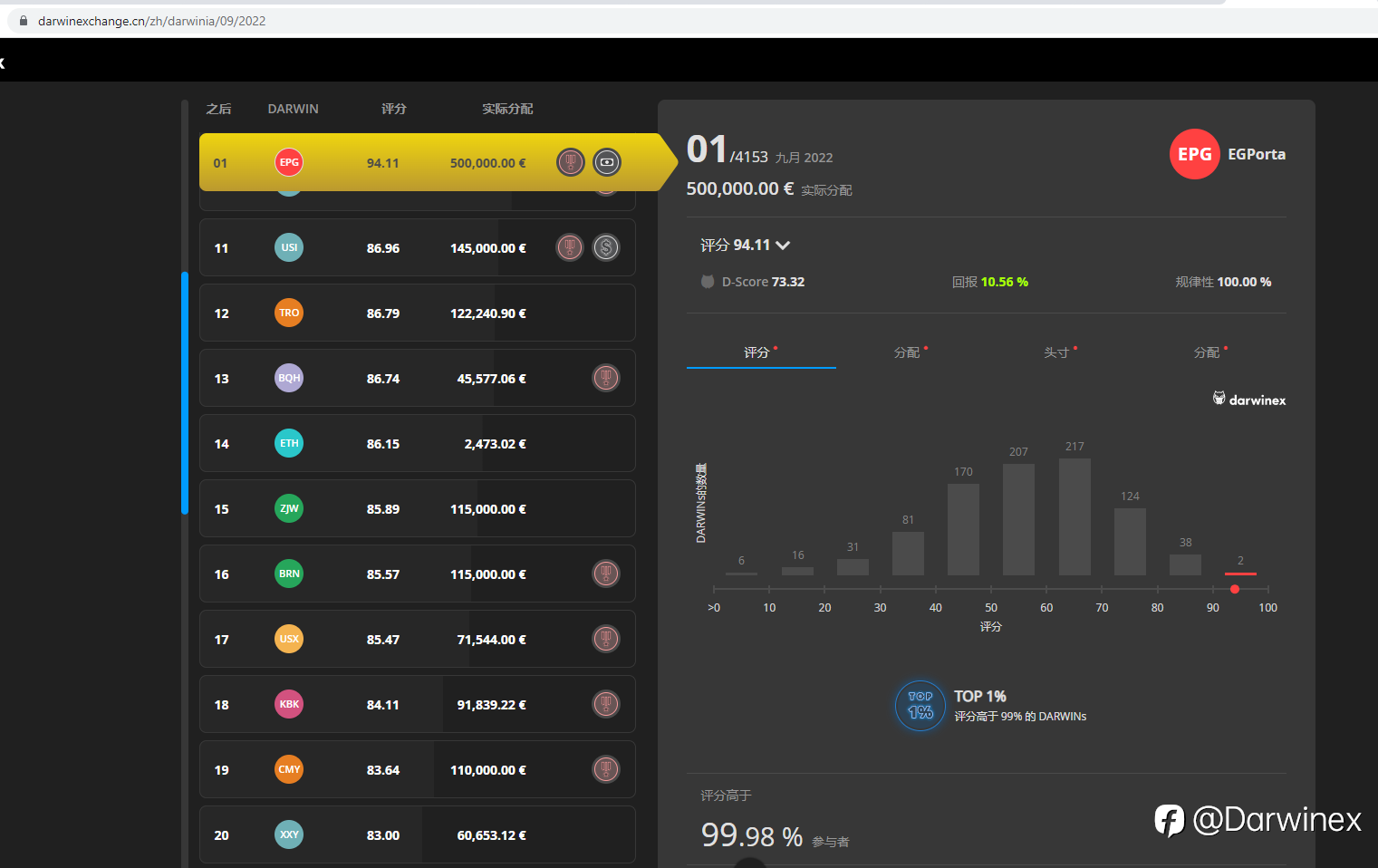Viewport: 1378px width, 868px height.
Task: Click the BRN DARWIN avatar
Action: tap(289, 574)
